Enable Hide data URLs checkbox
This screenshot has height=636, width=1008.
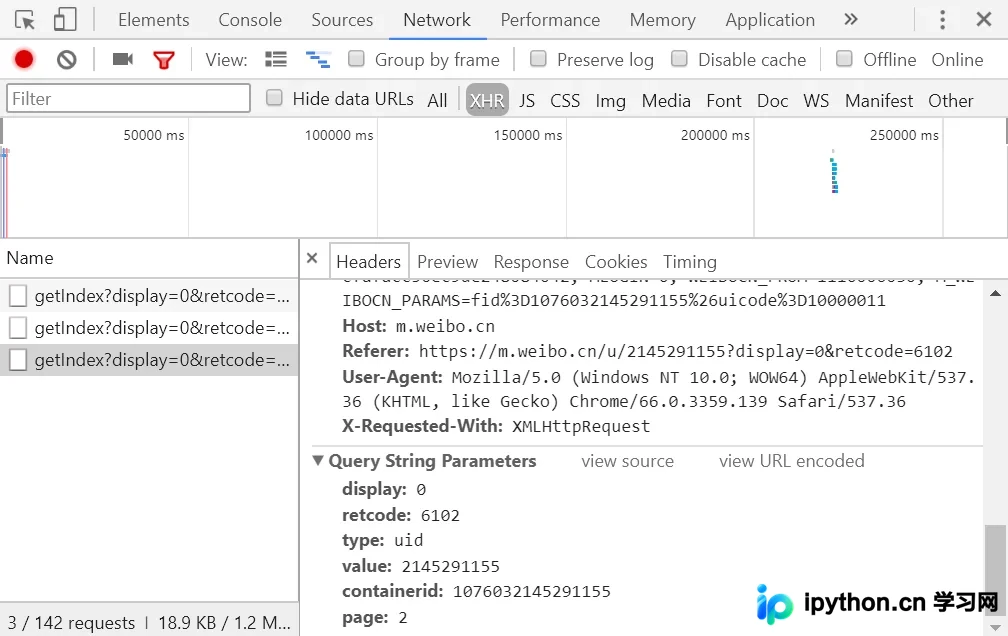[x=274, y=98]
